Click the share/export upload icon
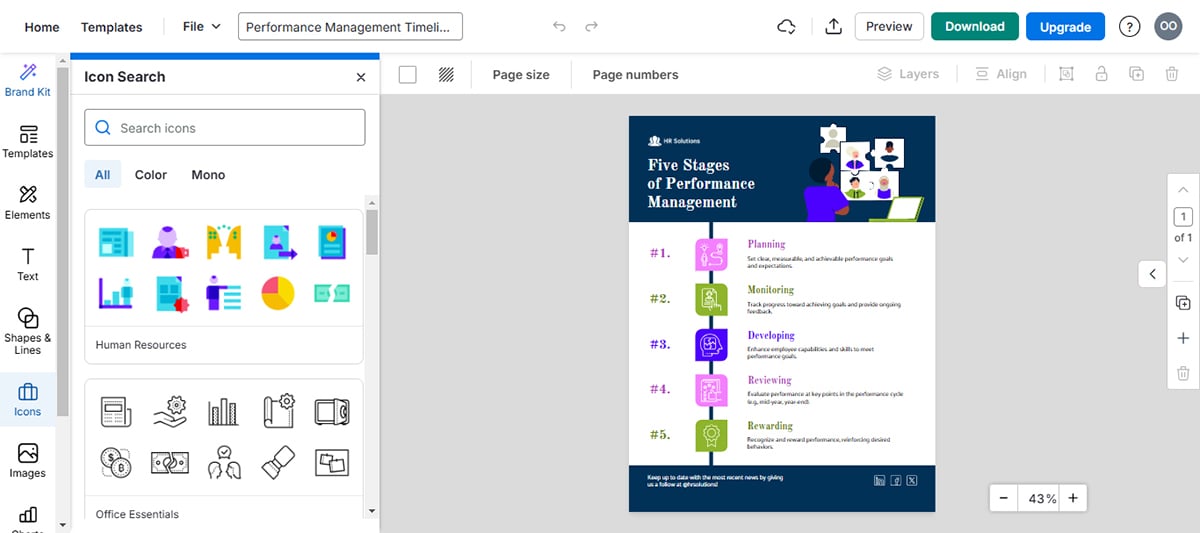The image size is (1200, 533). coord(833,27)
